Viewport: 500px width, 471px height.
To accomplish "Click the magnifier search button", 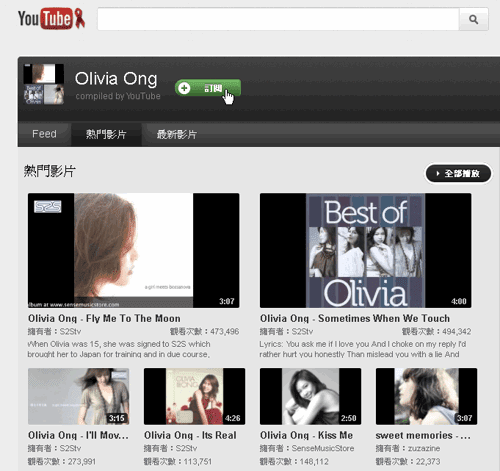I will (x=474, y=19).
